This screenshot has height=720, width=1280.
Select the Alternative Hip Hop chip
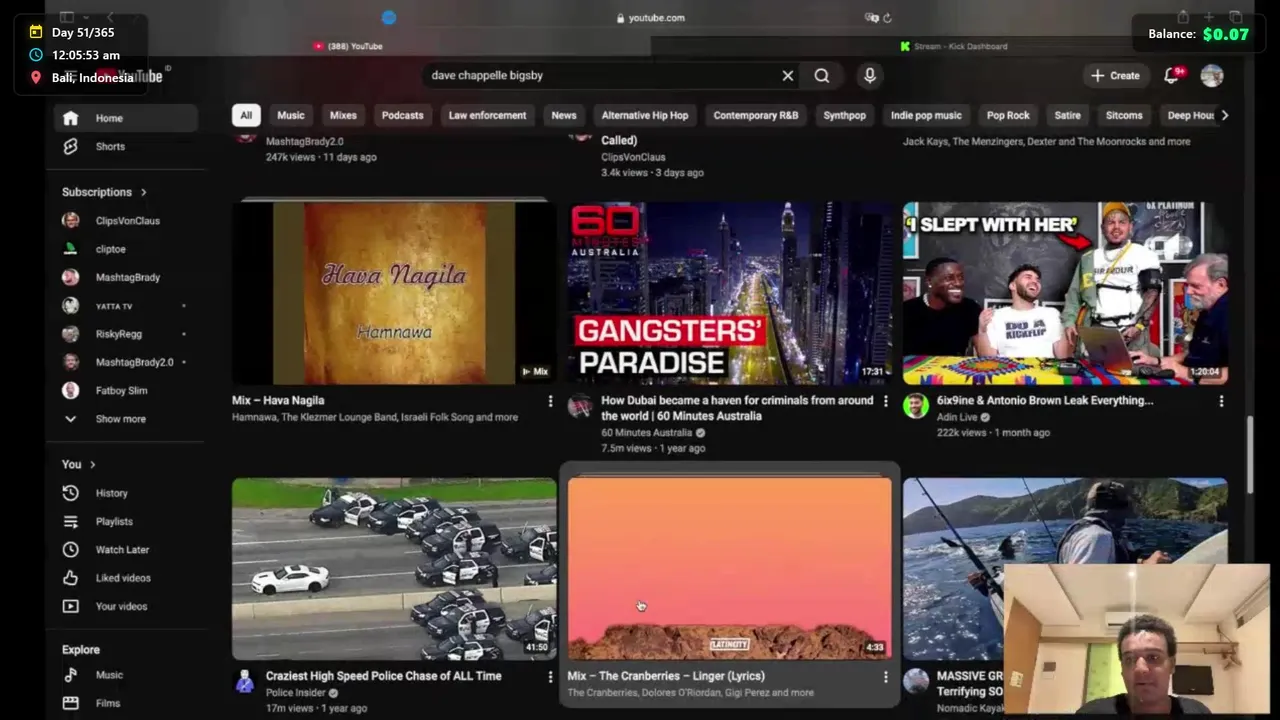click(x=645, y=115)
